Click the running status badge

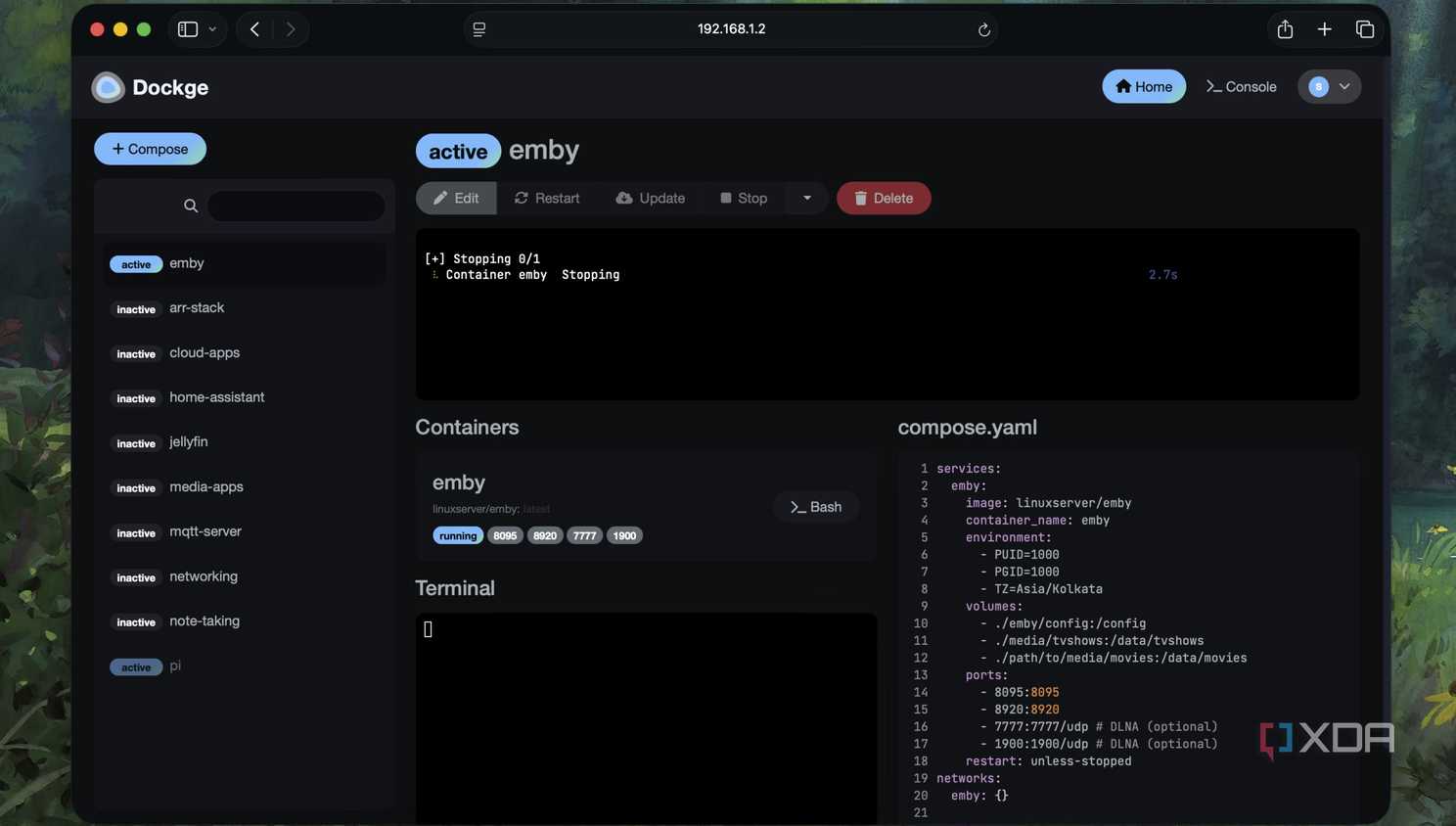click(x=458, y=535)
